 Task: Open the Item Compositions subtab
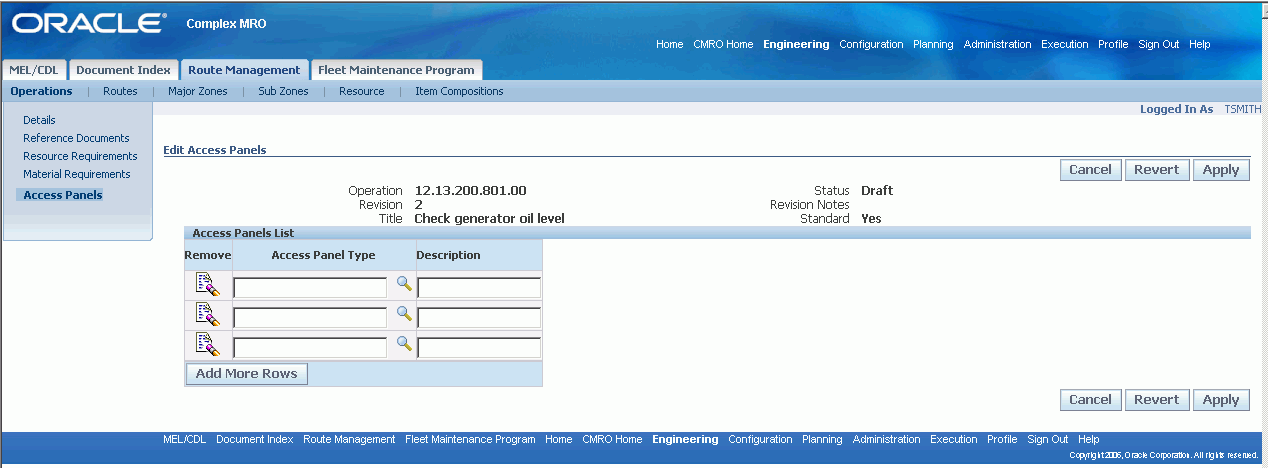459,91
